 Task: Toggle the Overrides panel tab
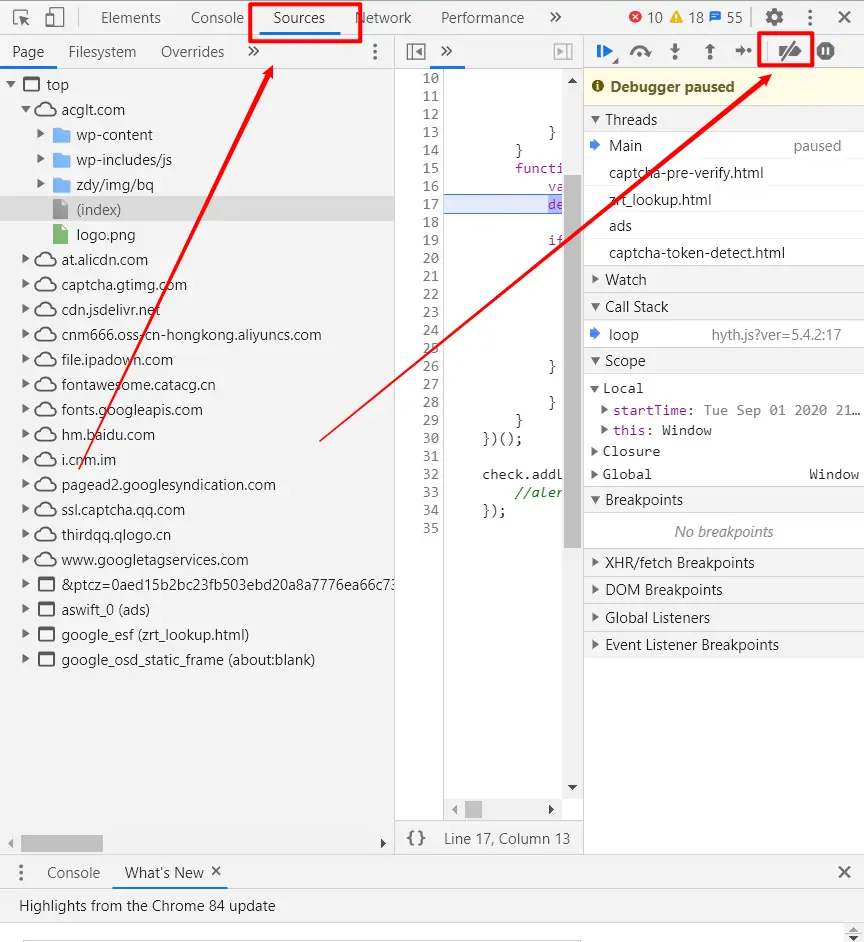(x=192, y=51)
